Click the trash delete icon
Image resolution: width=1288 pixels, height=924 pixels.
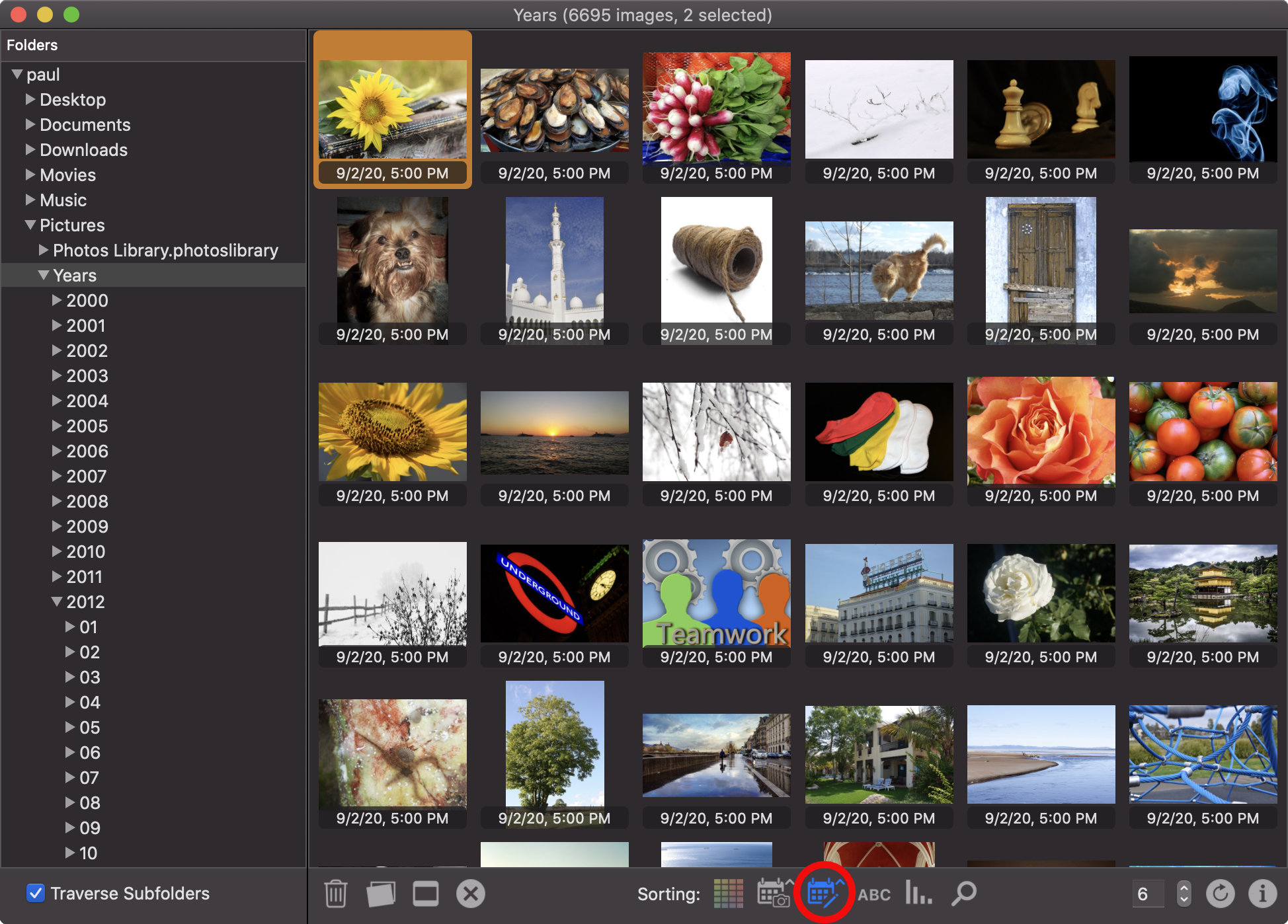[335, 894]
